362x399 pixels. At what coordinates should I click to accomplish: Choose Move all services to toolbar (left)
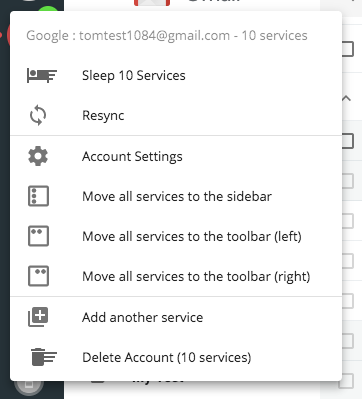[176, 236]
